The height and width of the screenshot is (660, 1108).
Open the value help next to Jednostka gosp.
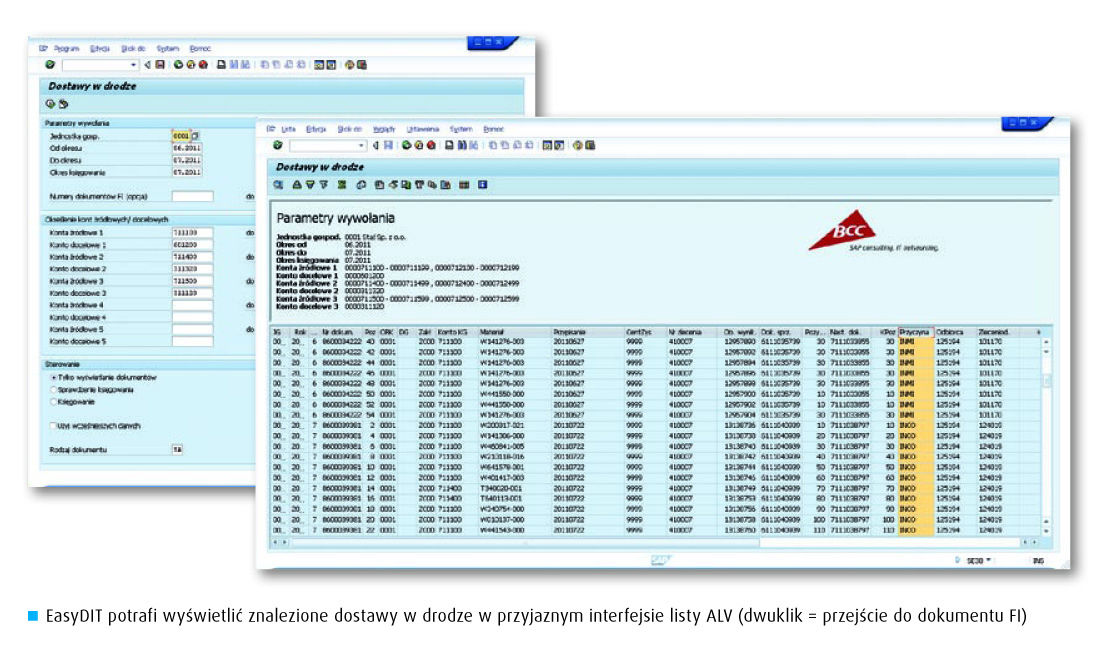point(197,135)
